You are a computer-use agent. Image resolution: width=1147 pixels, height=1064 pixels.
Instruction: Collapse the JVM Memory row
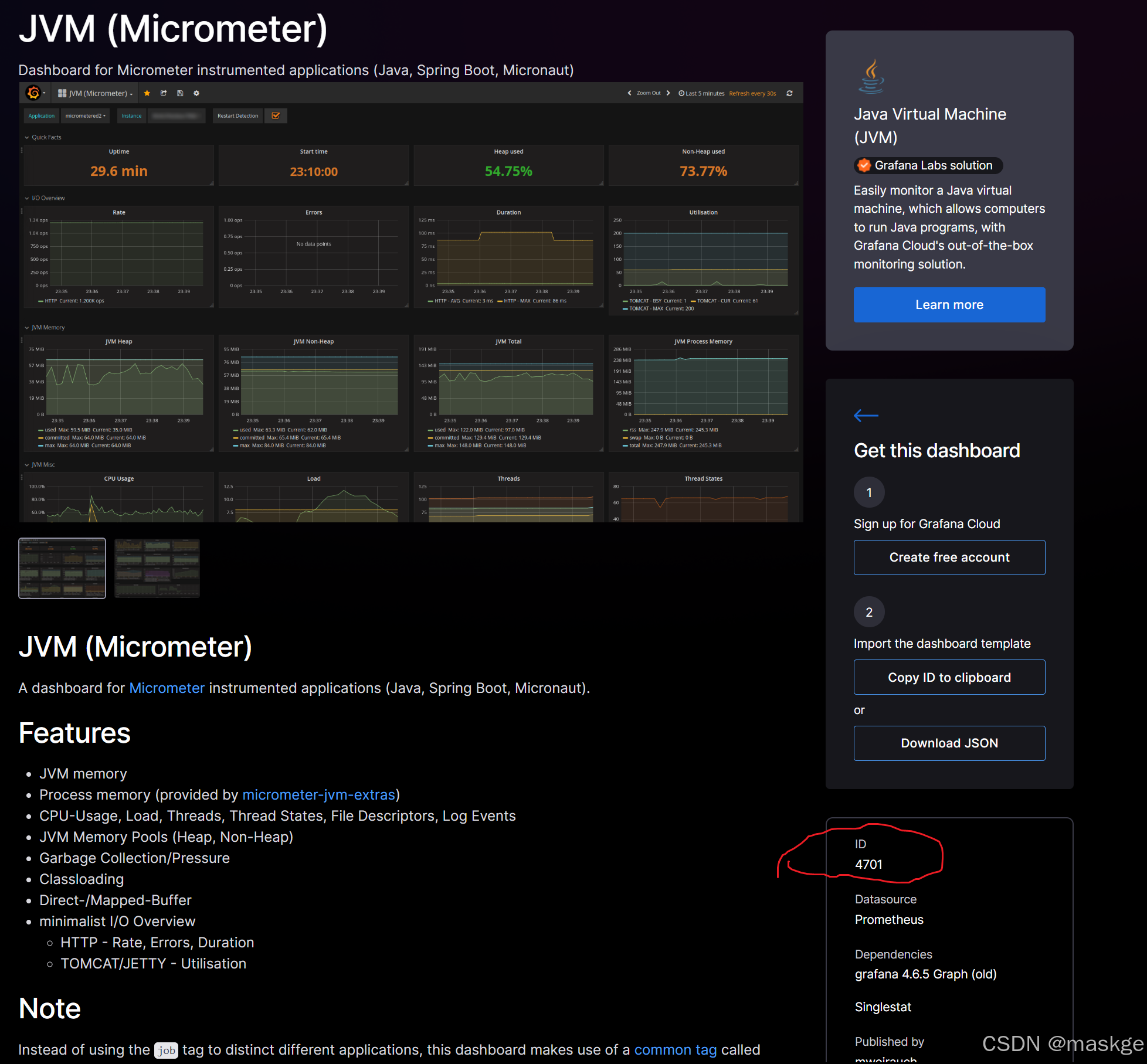tap(27, 328)
